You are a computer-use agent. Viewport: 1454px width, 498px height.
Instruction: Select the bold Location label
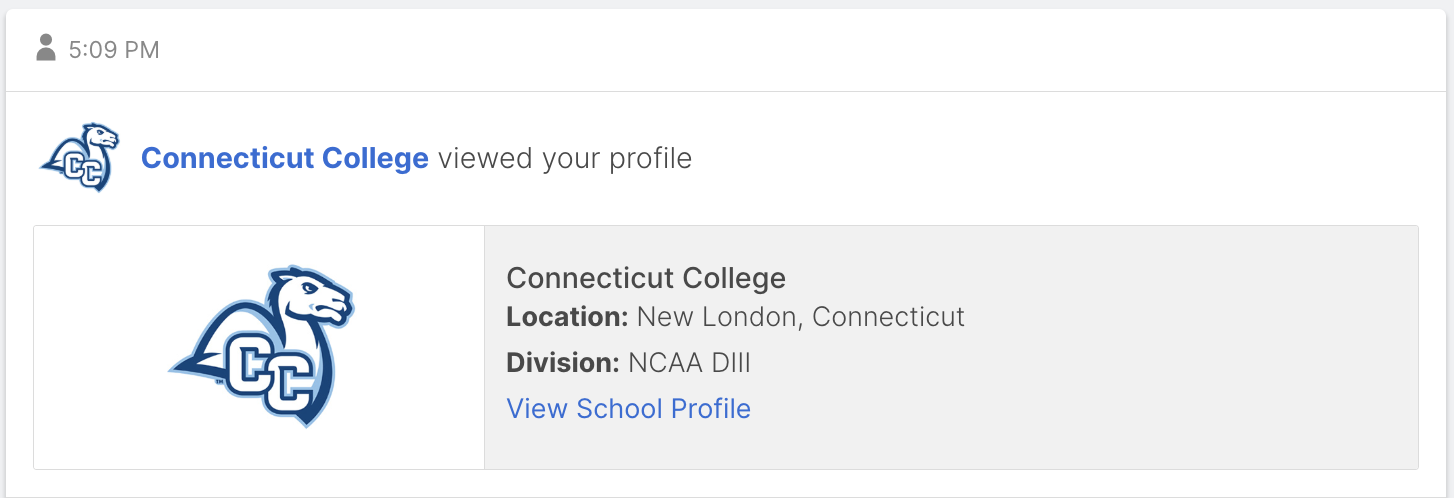[567, 317]
